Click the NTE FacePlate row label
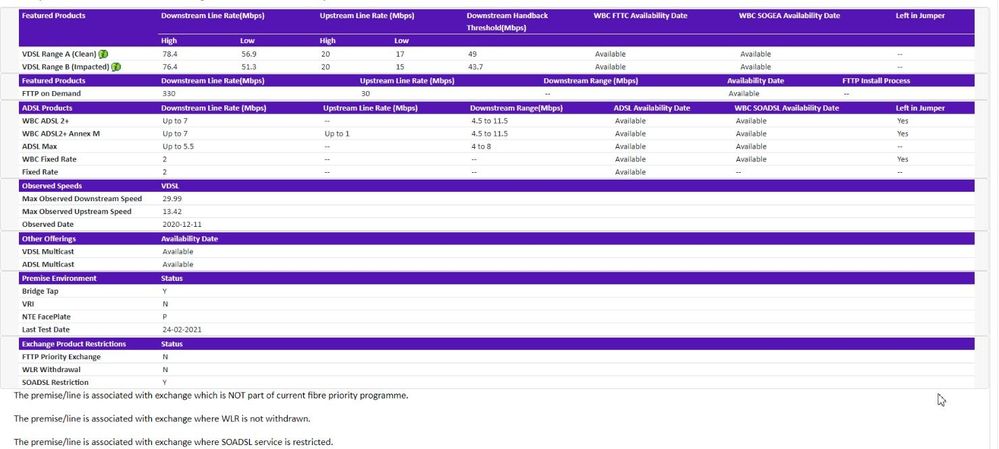The width and height of the screenshot is (999, 449). 50,316
